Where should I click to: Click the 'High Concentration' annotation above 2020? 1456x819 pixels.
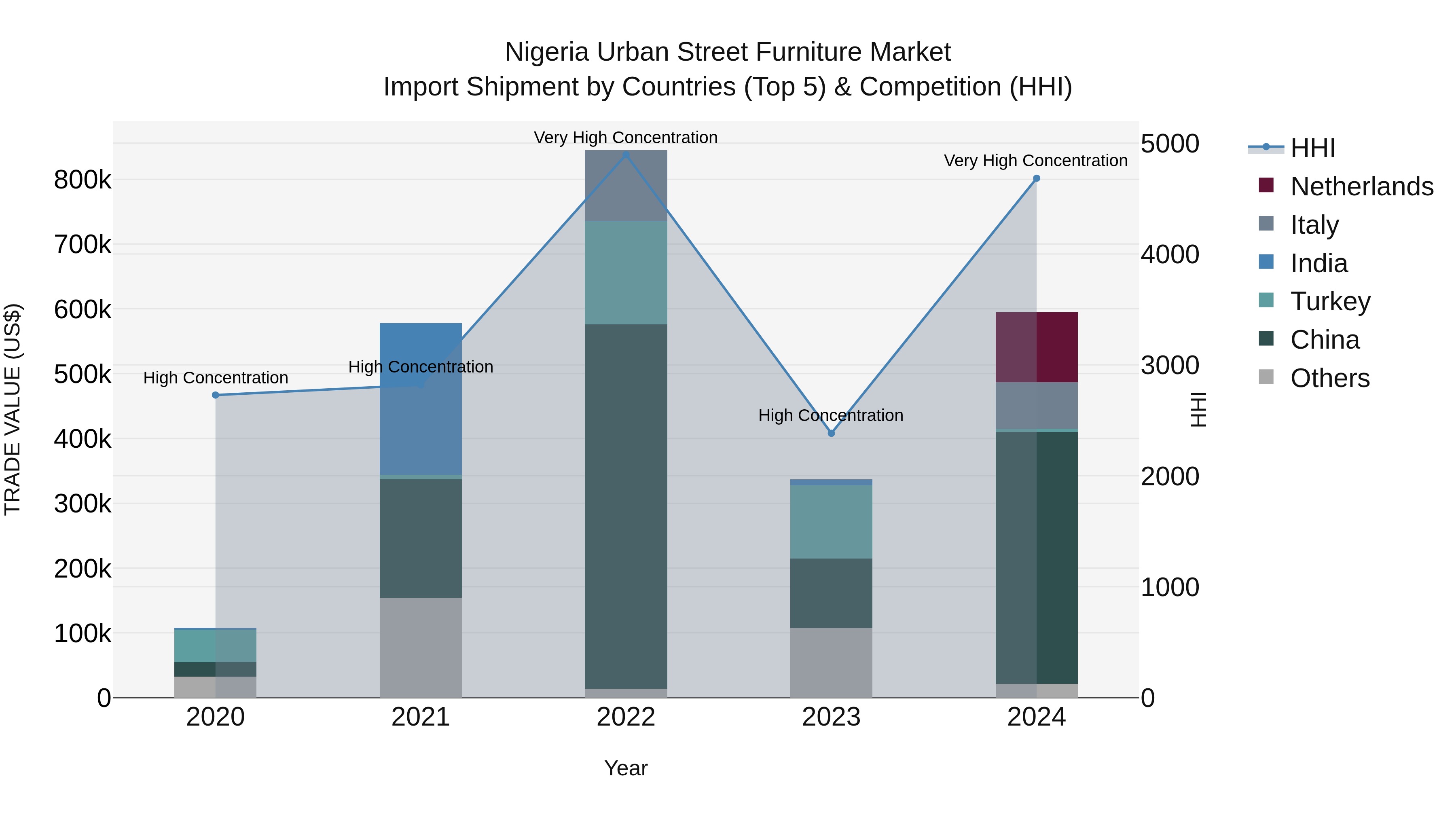tap(215, 378)
